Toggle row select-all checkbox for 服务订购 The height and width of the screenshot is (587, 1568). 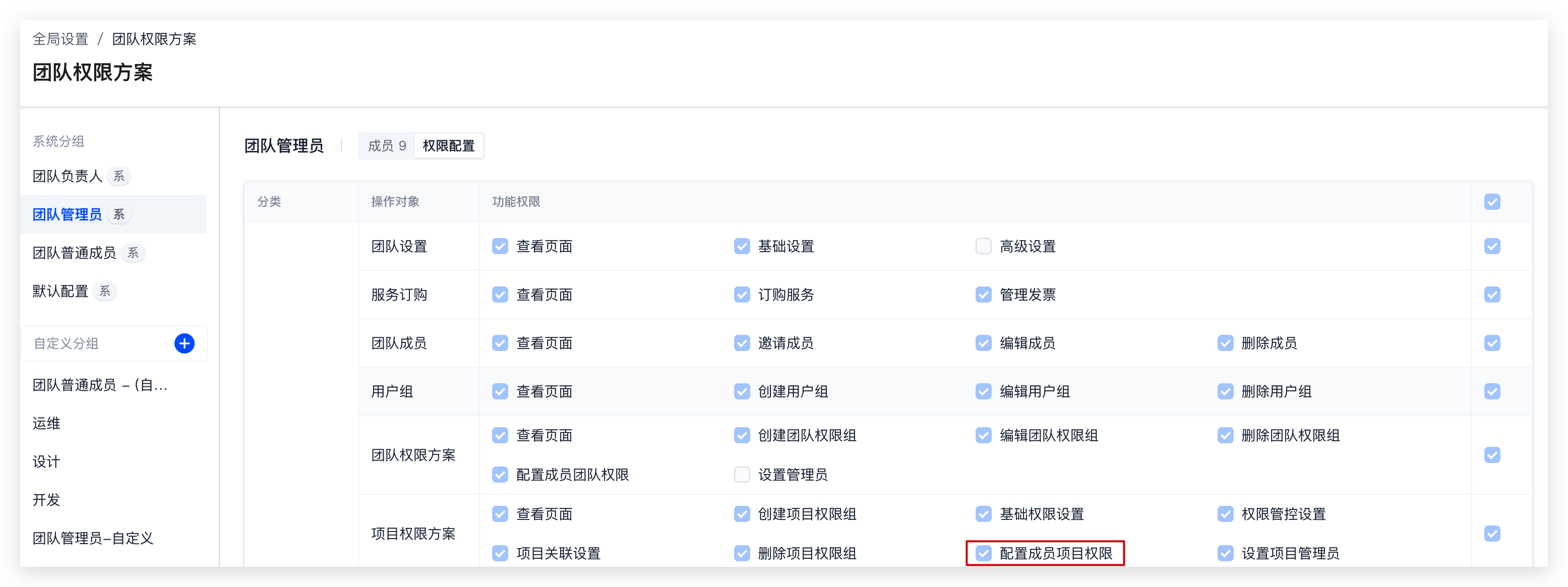(x=1492, y=295)
